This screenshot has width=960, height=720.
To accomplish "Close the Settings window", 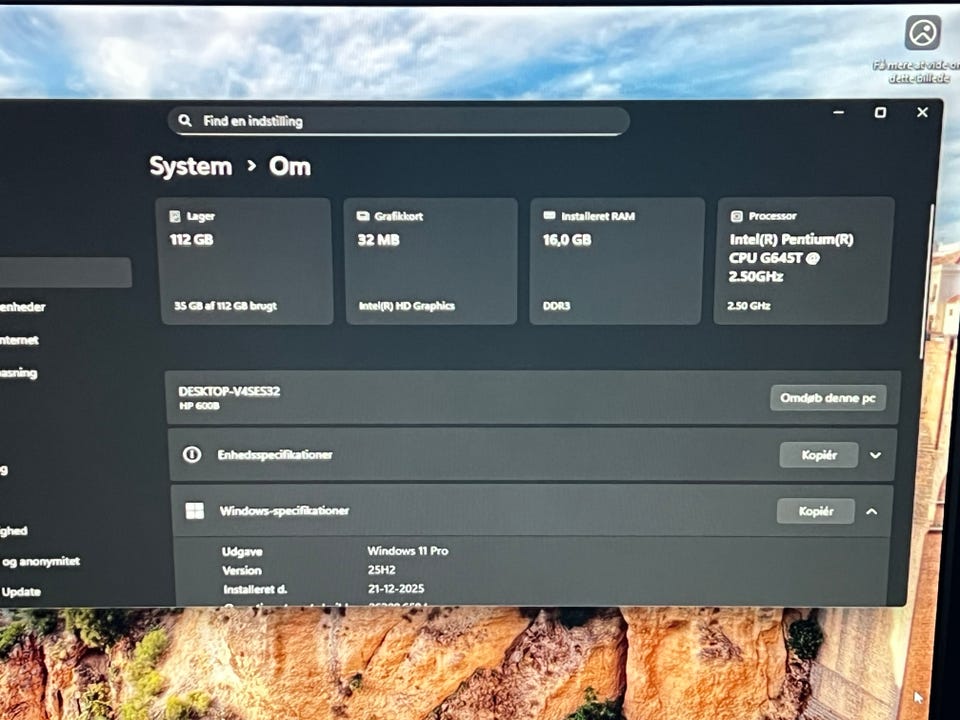I will pos(922,112).
